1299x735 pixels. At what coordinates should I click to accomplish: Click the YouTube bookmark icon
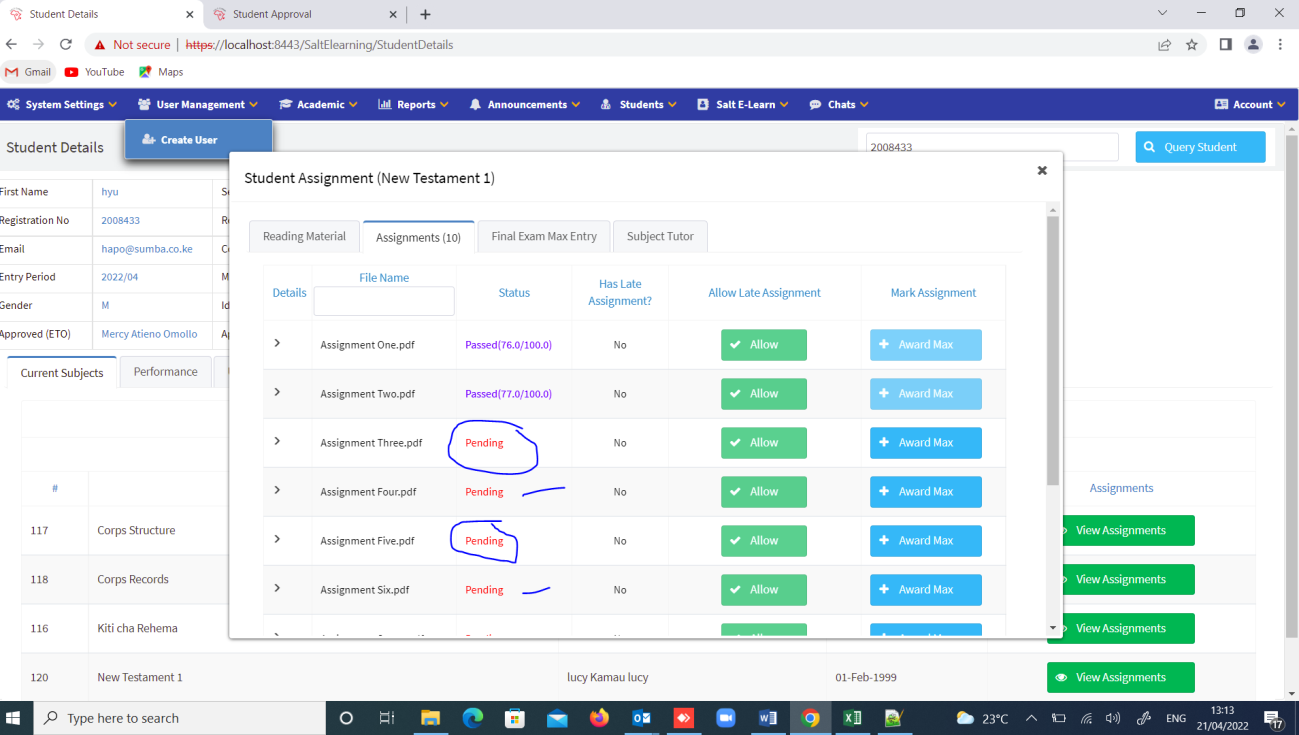tap(72, 72)
